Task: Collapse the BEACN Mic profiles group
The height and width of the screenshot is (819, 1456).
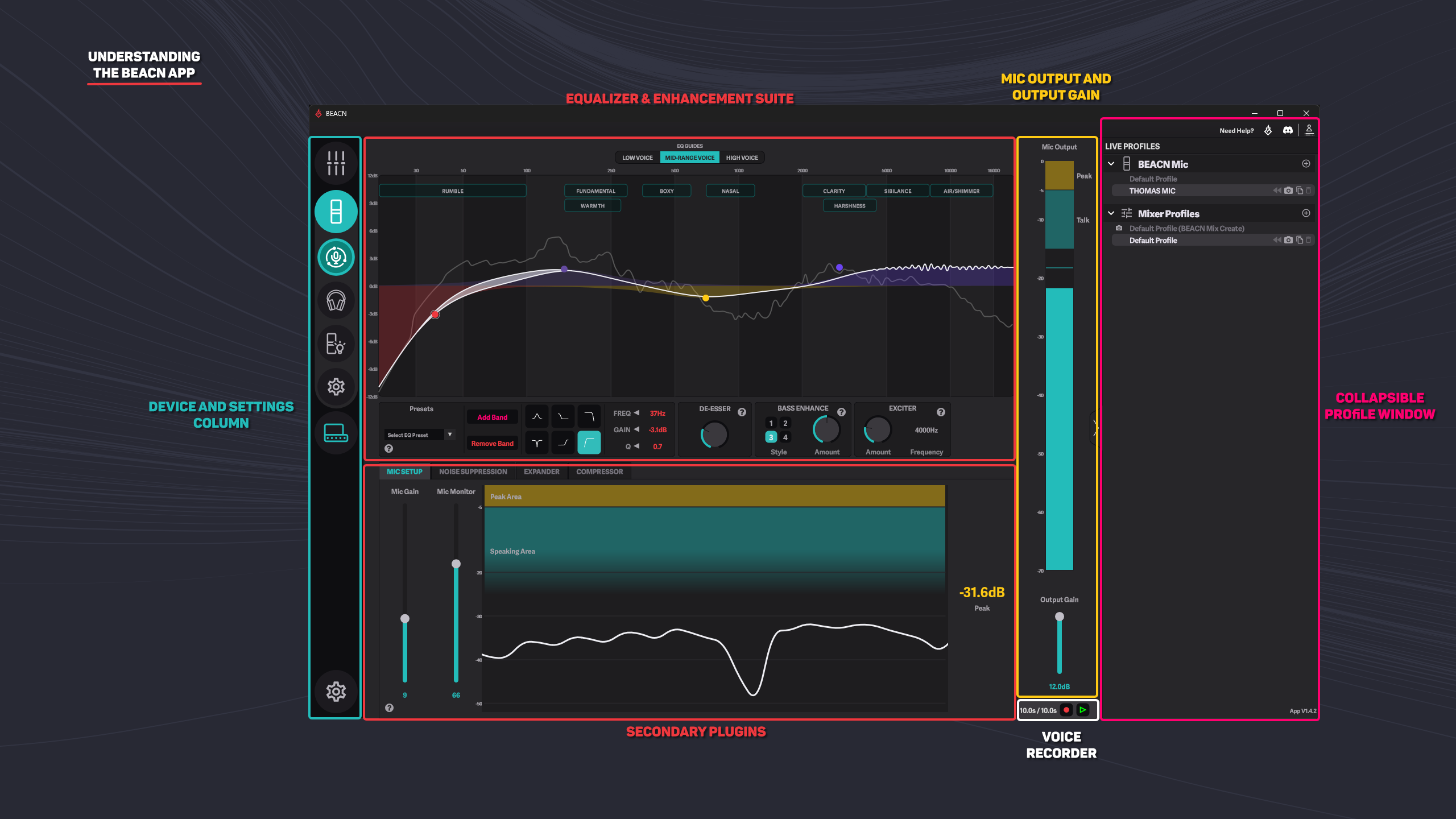Action: pos(1111,164)
